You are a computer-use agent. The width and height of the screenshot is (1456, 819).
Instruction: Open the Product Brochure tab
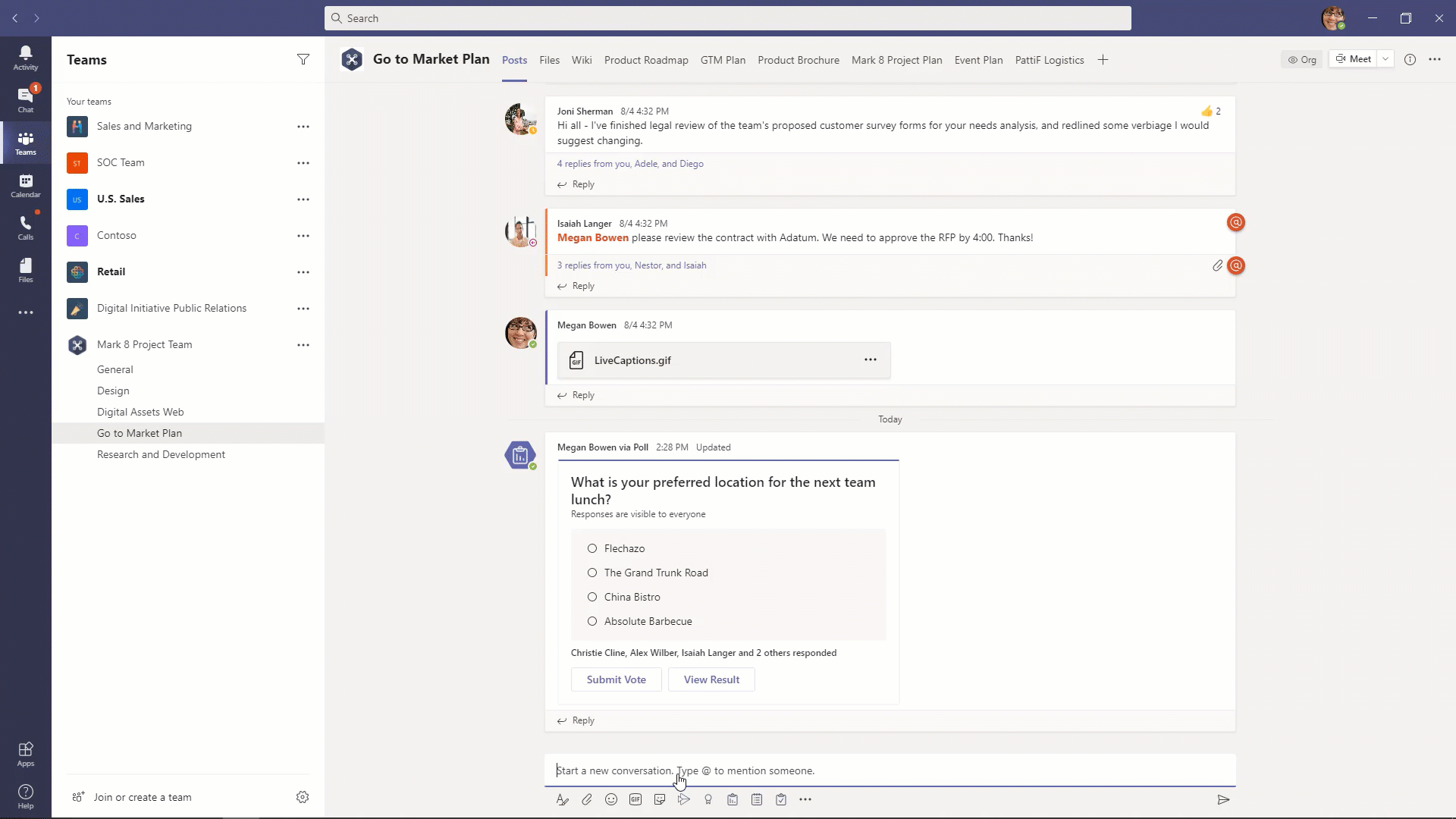click(799, 60)
